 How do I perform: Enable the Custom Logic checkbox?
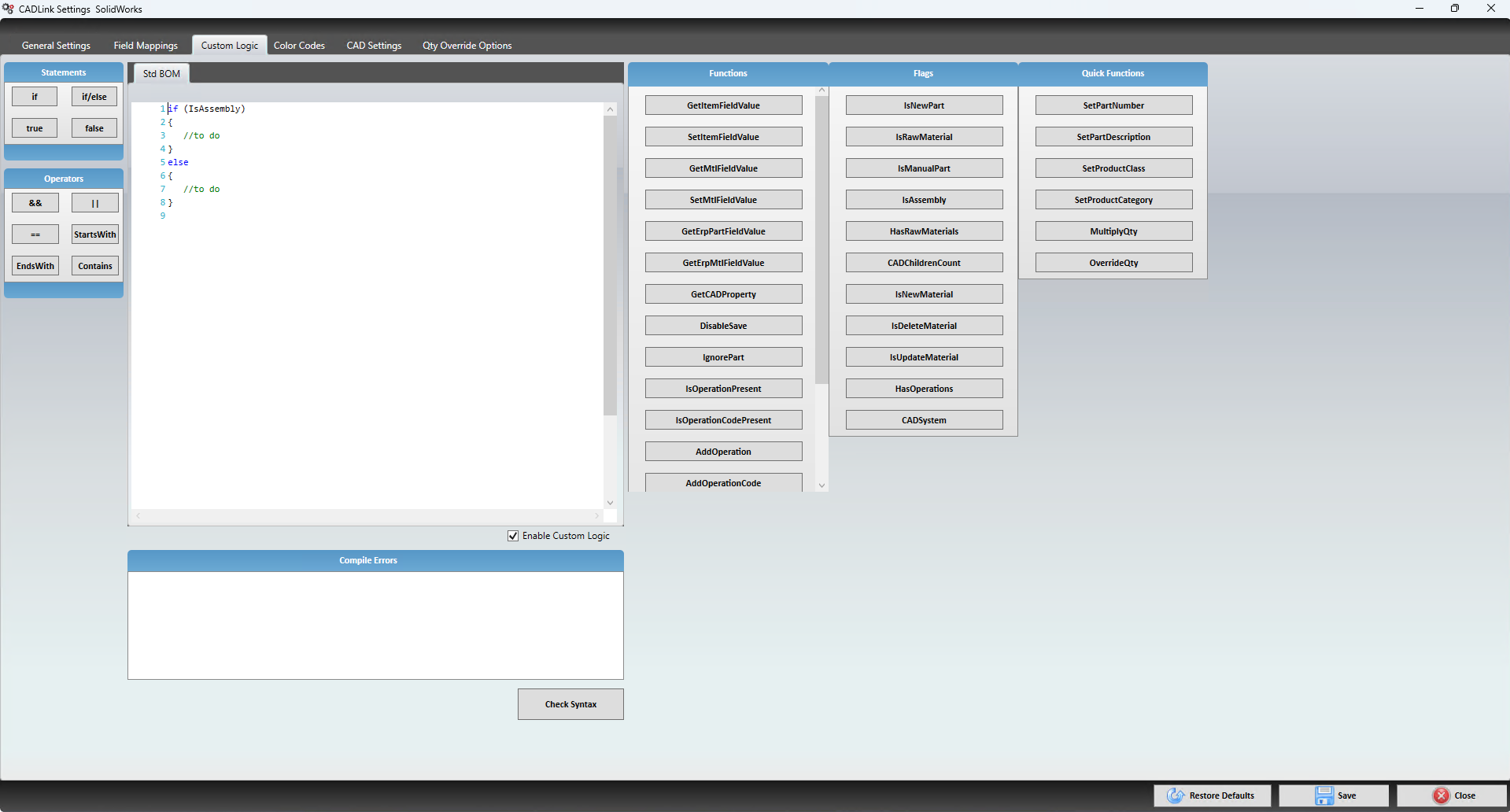(x=513, y=536)
